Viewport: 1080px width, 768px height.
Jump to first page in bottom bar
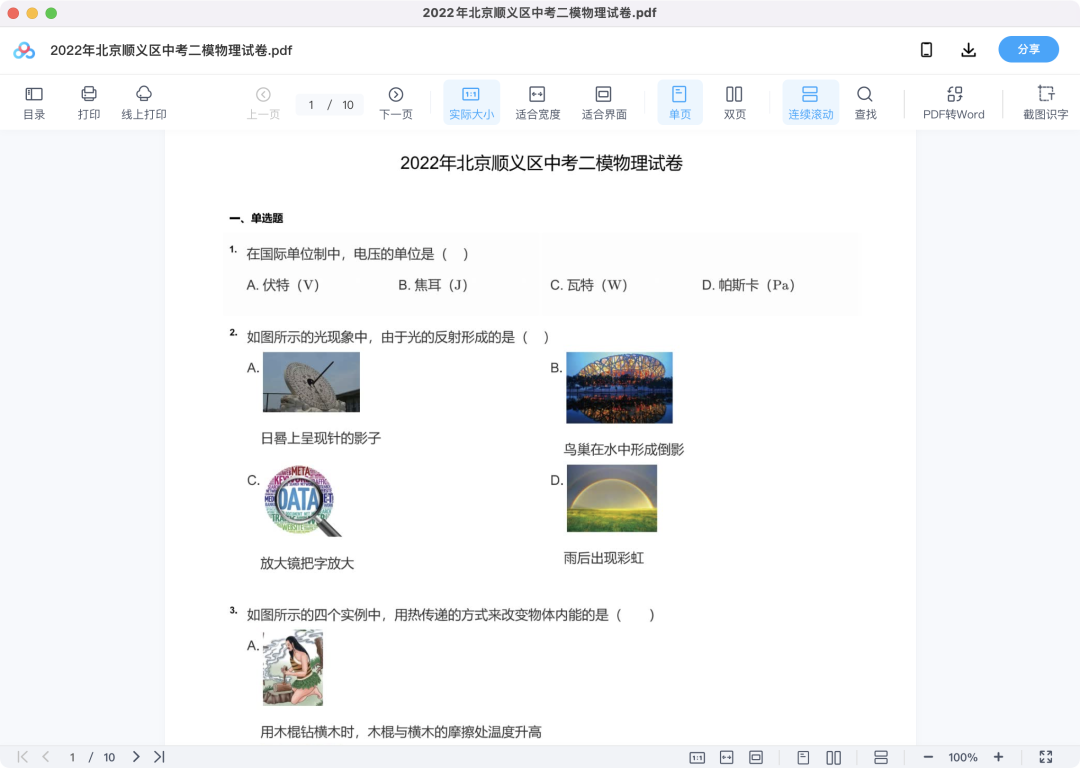pyautogui.click(x=23, y=757)
